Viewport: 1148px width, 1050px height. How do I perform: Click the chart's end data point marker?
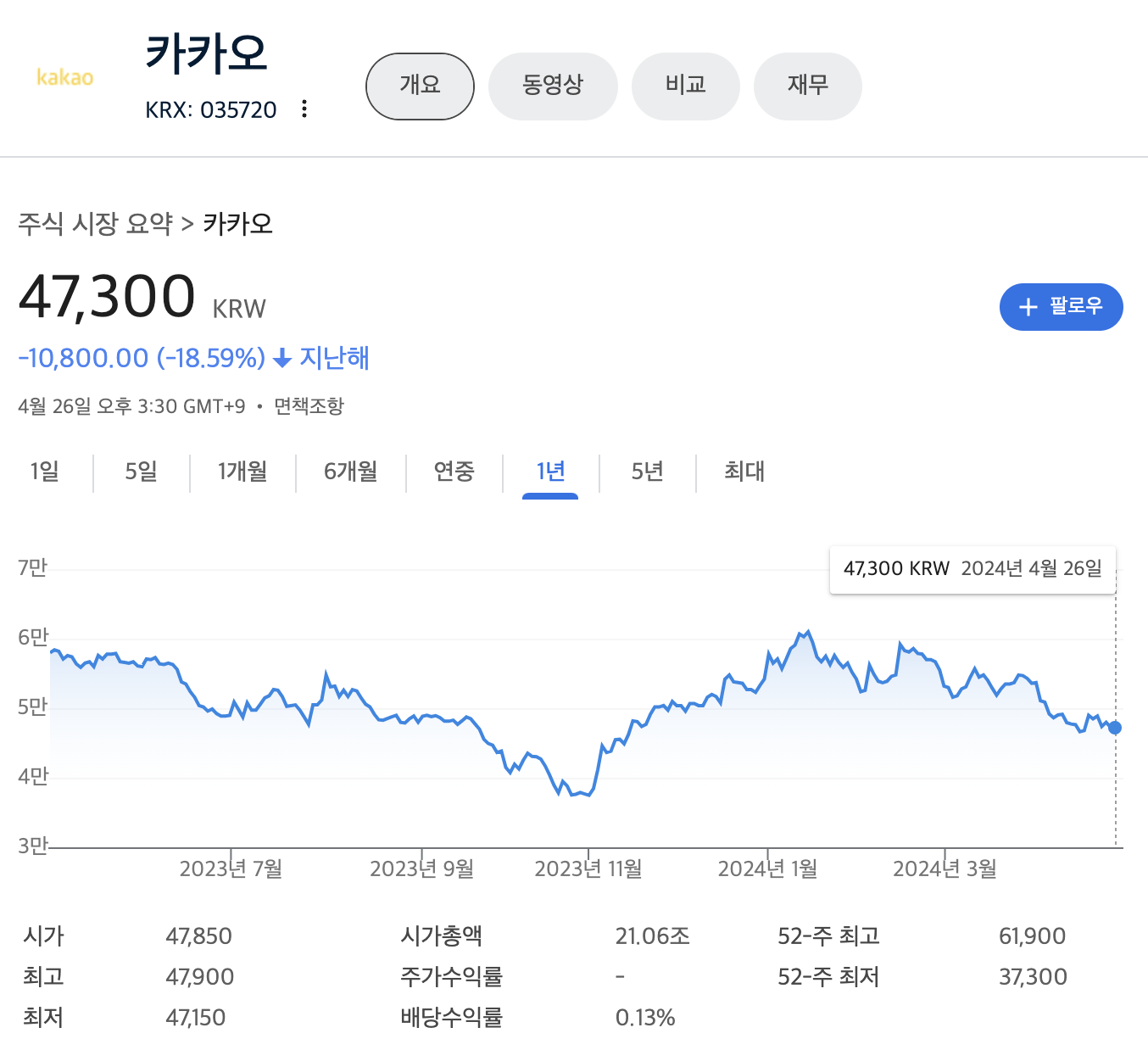coord(1115,728)
